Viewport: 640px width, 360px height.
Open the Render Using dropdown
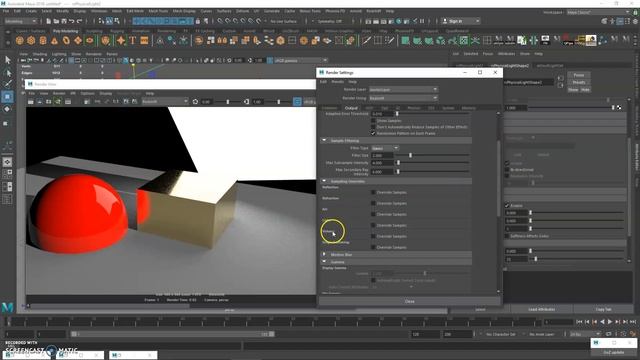403,98
